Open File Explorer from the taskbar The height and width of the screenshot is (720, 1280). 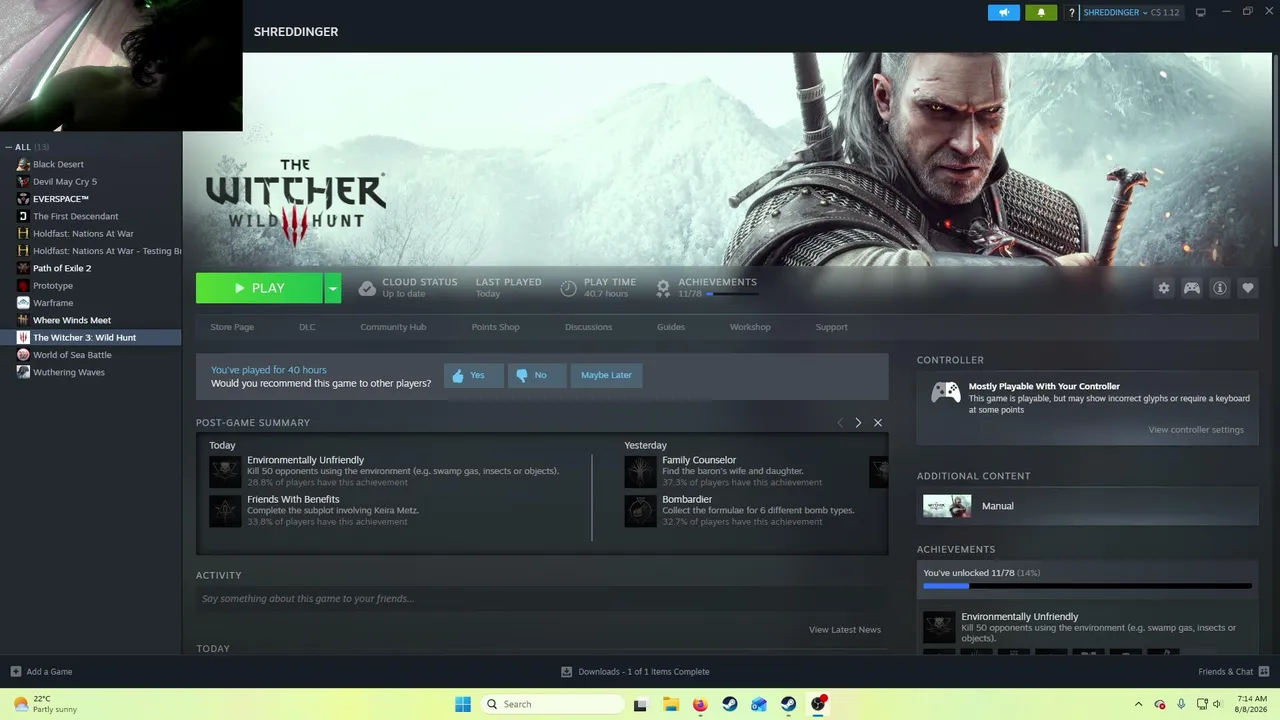point(670,704)
